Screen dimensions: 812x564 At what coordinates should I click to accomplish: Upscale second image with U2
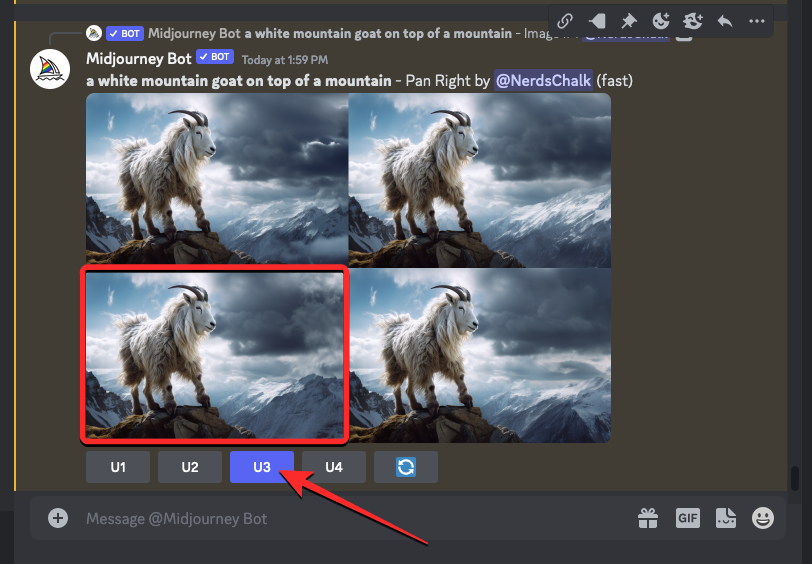(190, 467)
